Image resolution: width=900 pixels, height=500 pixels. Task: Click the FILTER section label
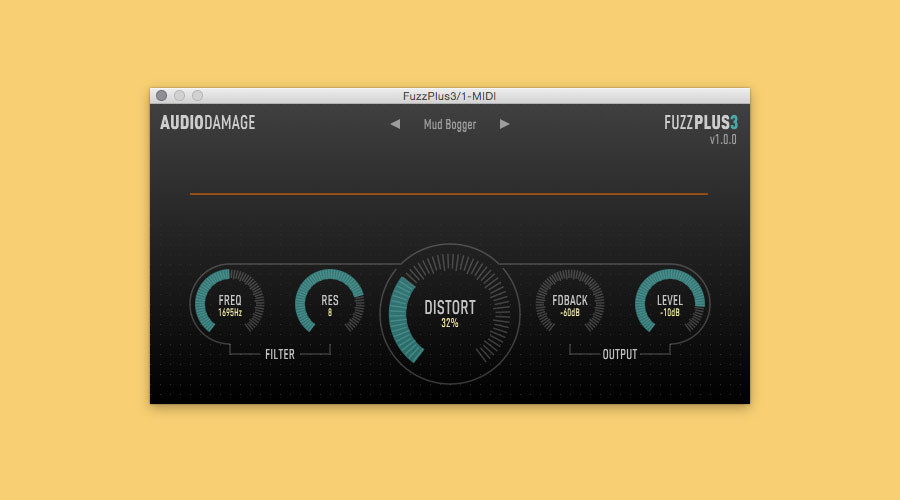coord(280,354)
